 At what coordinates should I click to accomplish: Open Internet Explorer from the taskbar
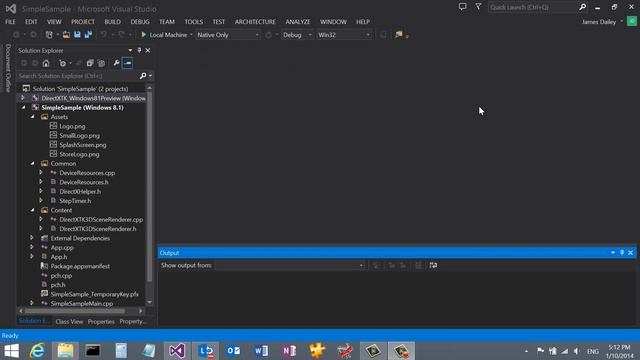click(x=37, y=351)
